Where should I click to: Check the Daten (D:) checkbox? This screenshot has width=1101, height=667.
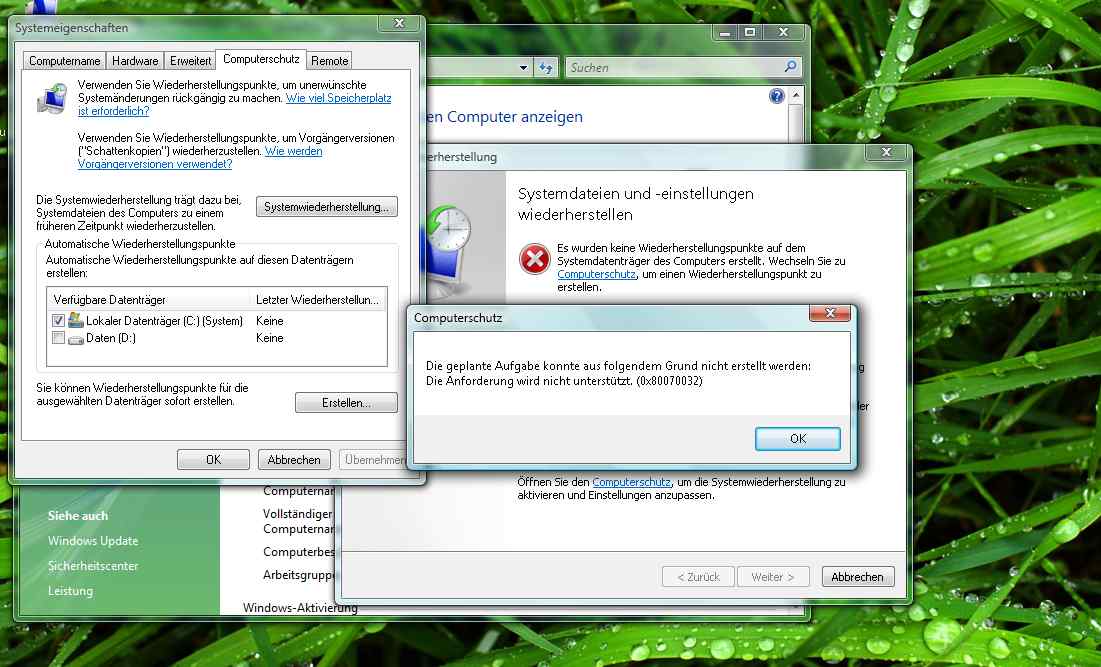point(58,338)
